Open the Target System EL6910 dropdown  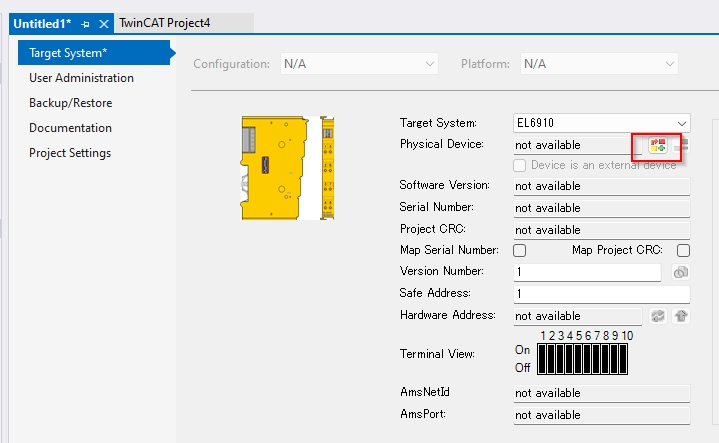pyautogui.click(x=602, y=123)
